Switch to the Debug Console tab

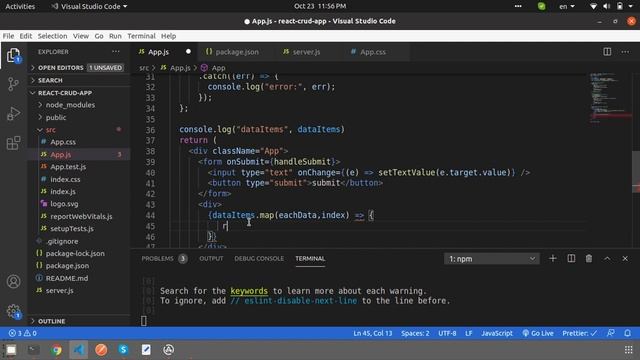click(x=259, y=258)
